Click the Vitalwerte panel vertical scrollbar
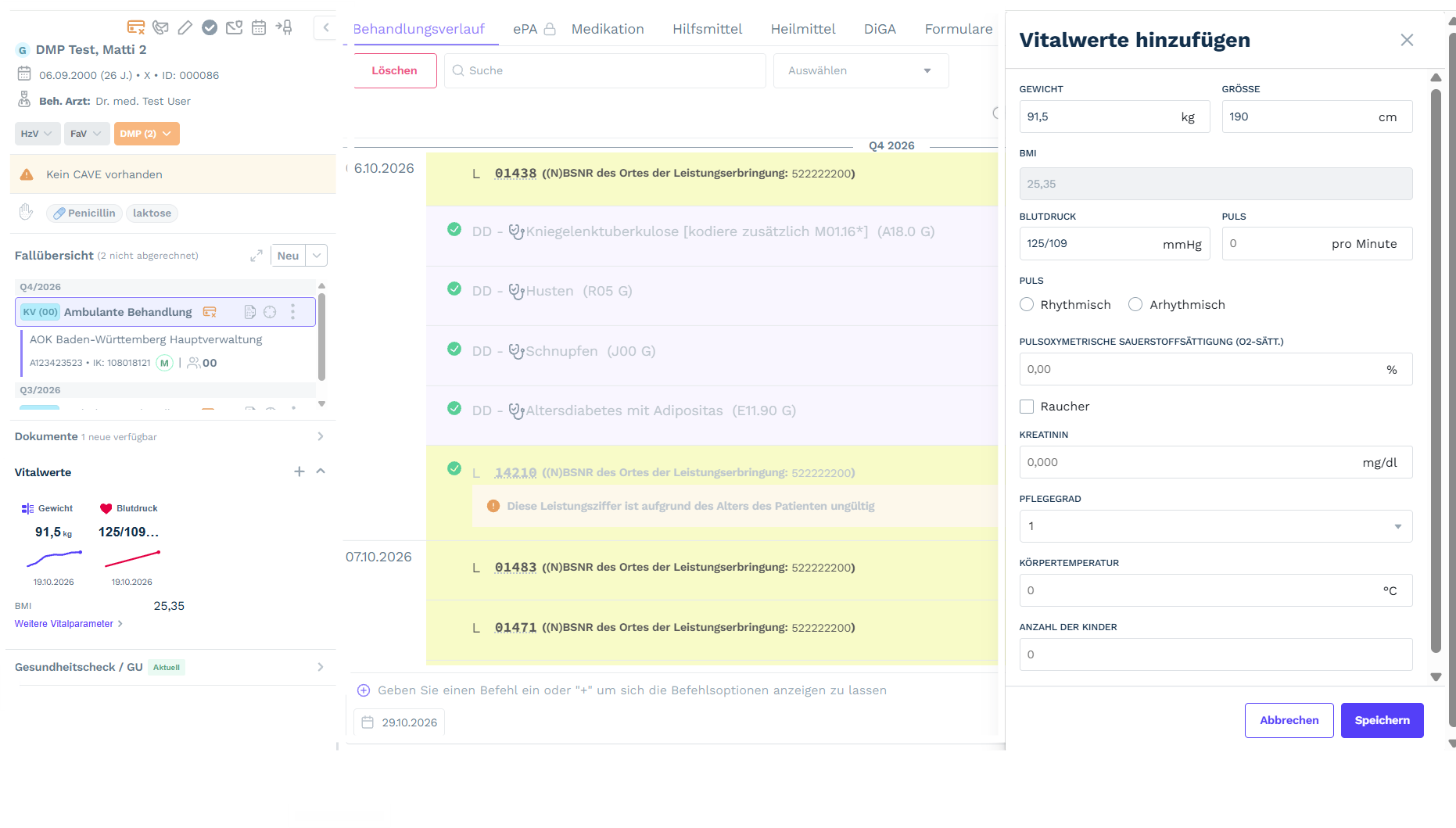 (1436, 371)
